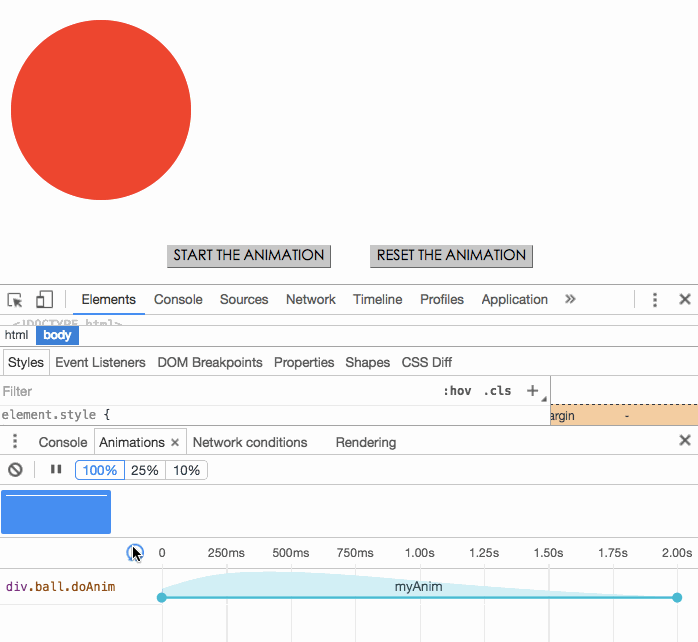Image resolution: width=698 pixels, height=642 pixels.
Task: Activate the inspect element picker icon
Action: point(15,300)
